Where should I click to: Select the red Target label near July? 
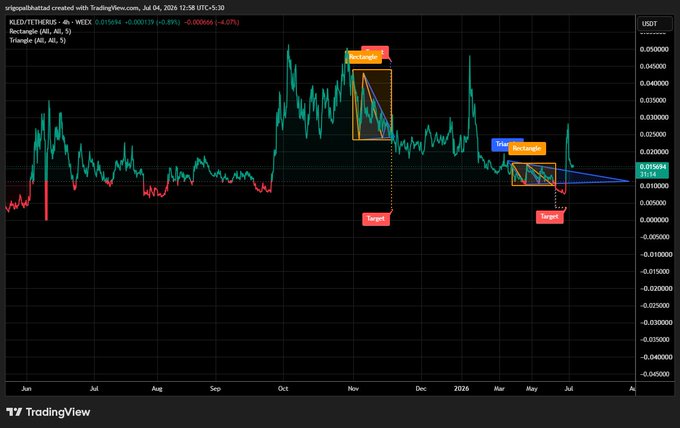(x=549, y=217)
